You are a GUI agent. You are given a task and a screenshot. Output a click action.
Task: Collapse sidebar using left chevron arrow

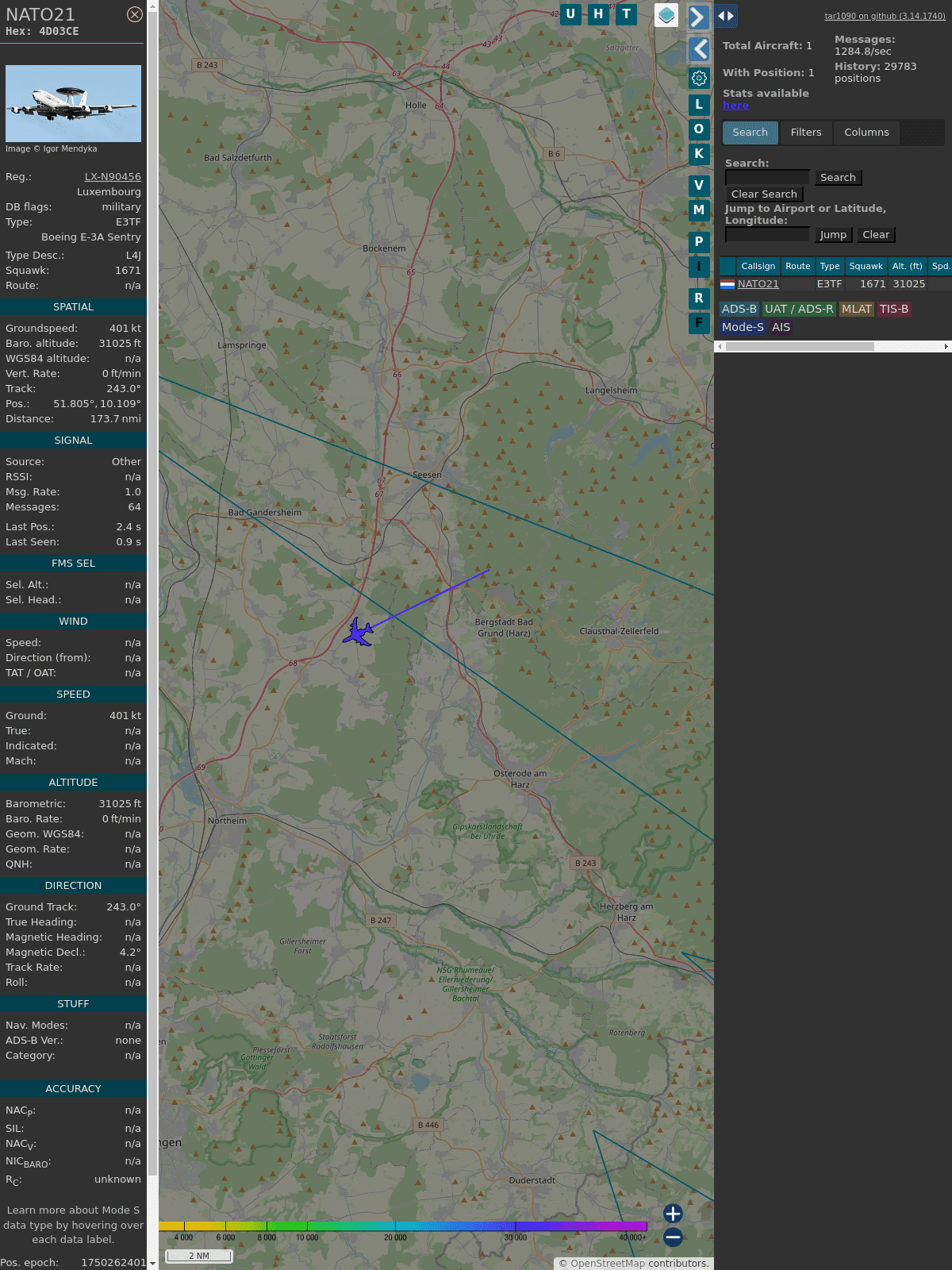698,49
